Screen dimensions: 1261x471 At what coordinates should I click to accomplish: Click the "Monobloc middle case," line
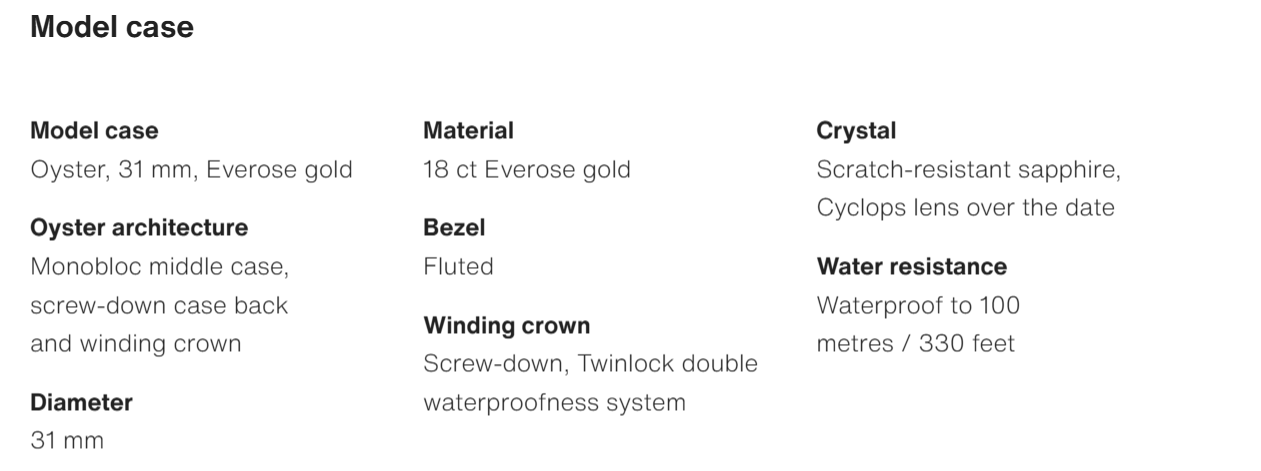(159, 266)
